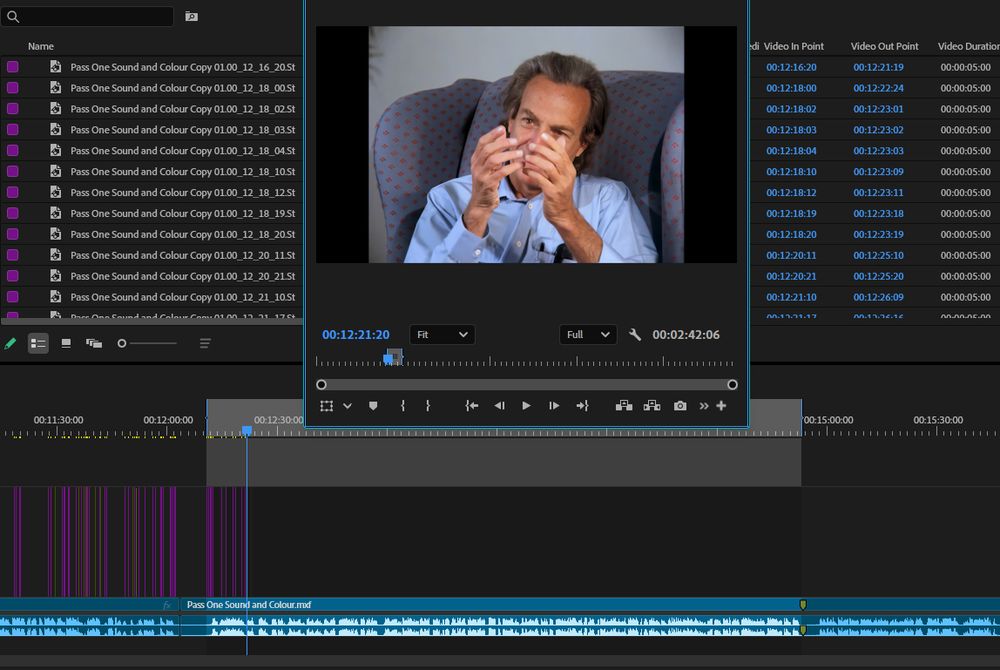Click the monitor duration 00:02:42:06
The image size is (1000, 670).
(686, 335)
